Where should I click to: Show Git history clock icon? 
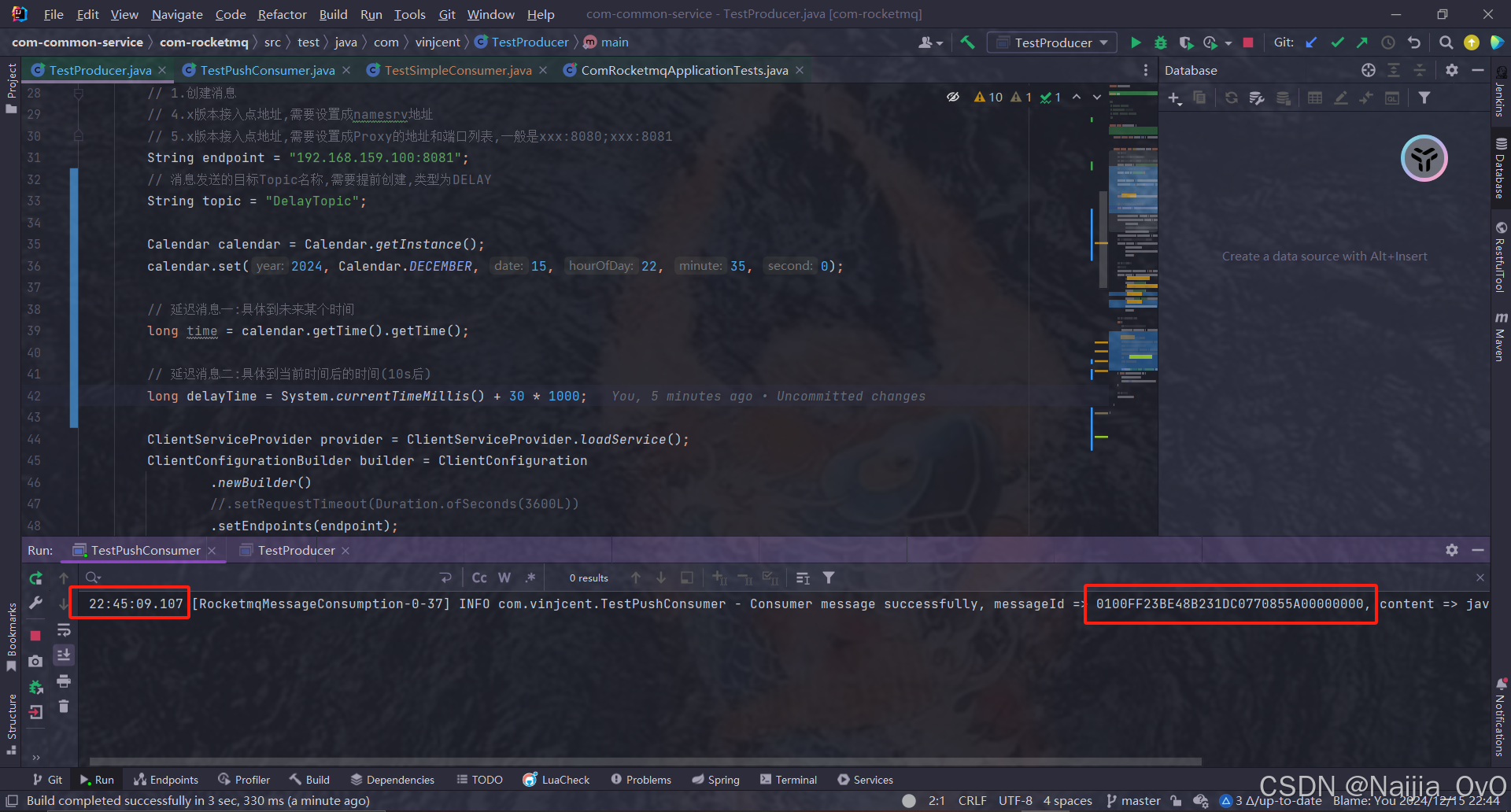pyautogui.click(x=1388, y=42)
